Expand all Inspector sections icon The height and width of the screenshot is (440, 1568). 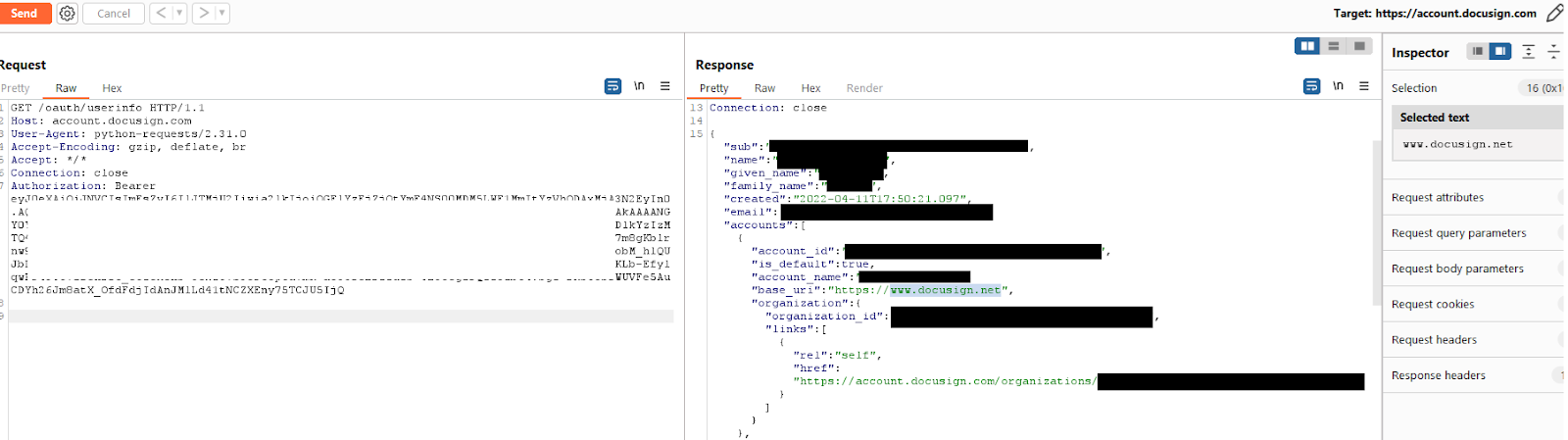coord(1529,52)
